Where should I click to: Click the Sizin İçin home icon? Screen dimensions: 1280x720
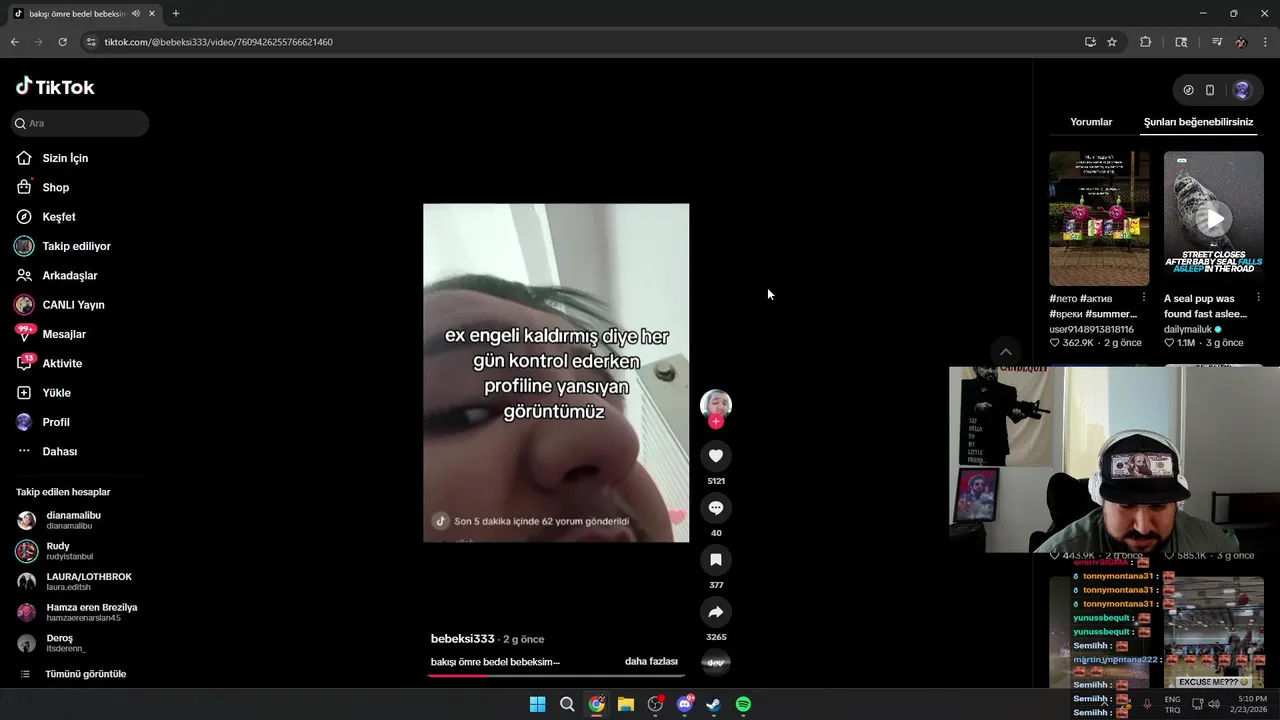24,158
